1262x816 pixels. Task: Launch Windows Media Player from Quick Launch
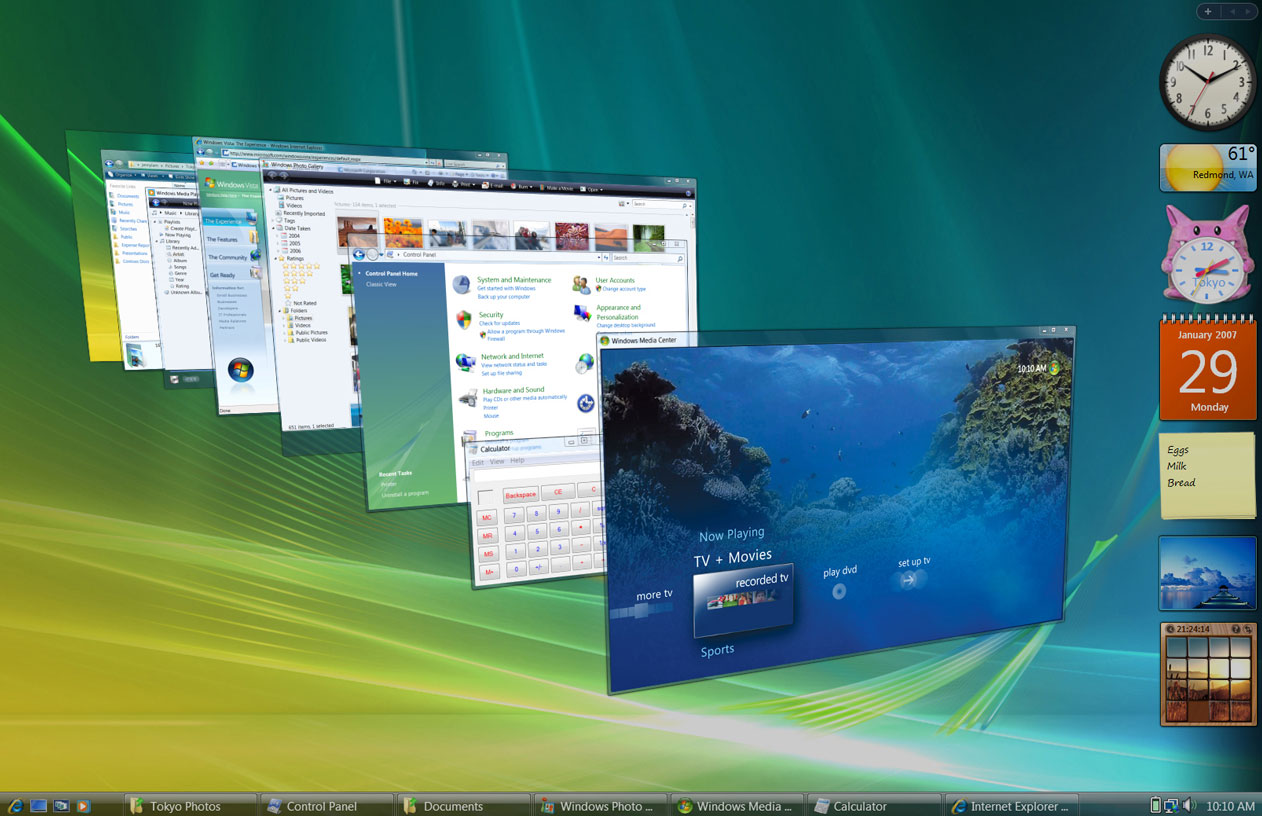pyautogui.click(x=84, y=806)
